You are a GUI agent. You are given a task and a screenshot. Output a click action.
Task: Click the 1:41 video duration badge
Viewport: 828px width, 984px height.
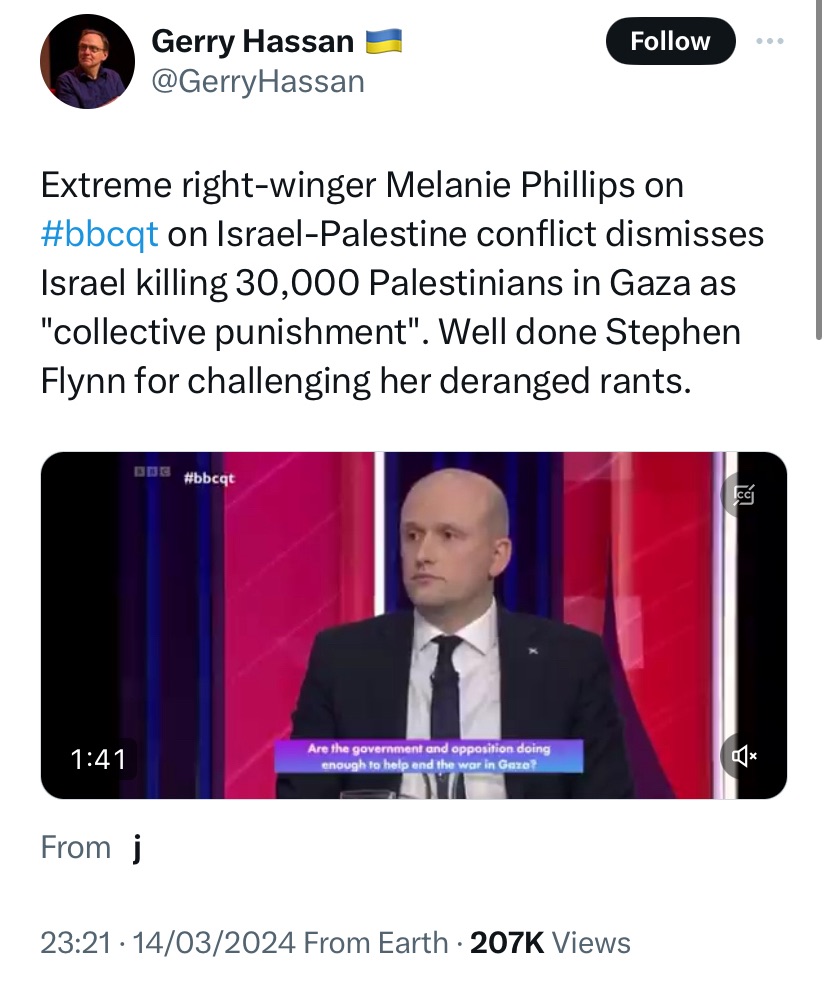point(98,759)
